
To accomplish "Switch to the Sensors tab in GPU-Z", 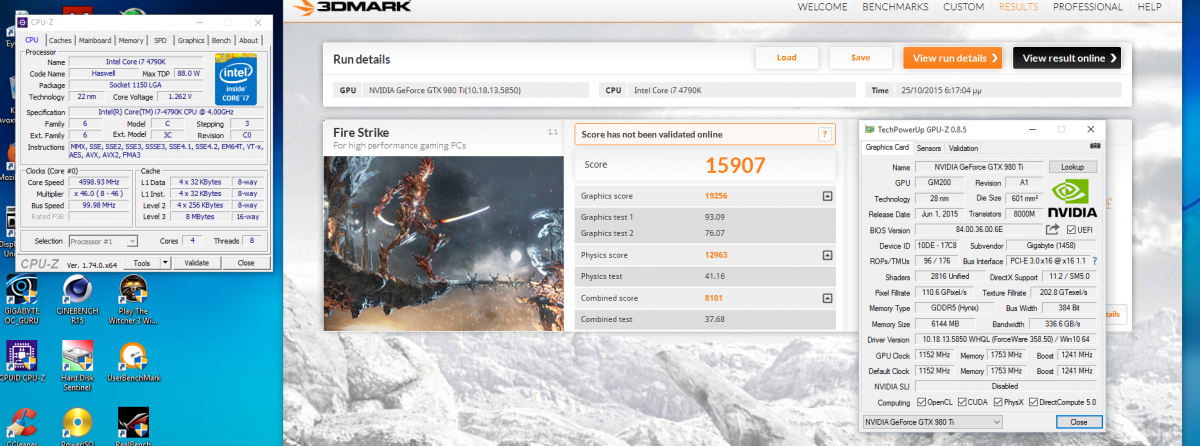I will [928, 147].
